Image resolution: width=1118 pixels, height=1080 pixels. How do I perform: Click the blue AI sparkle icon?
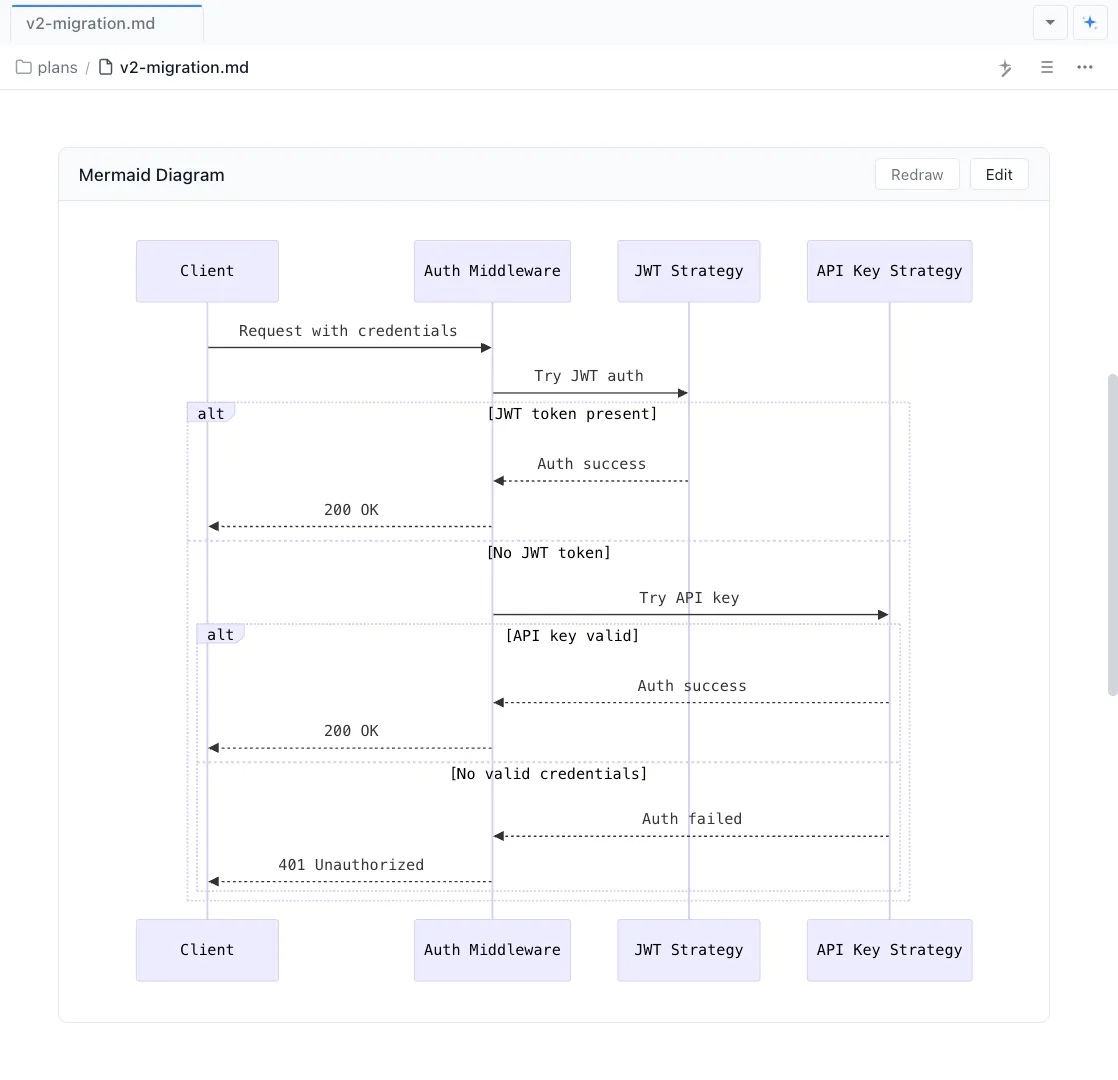(1089, 22)
